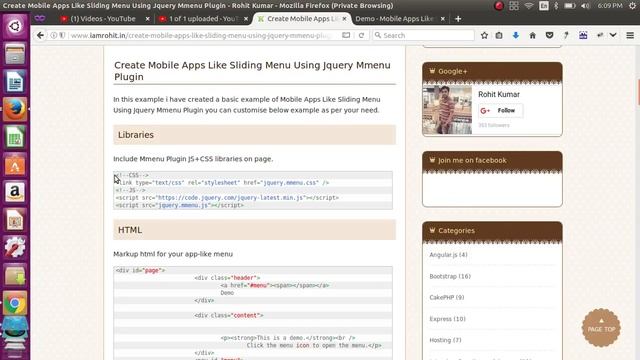Click the page vertical scrollbar thumb
640x360 pixels.
638,92
